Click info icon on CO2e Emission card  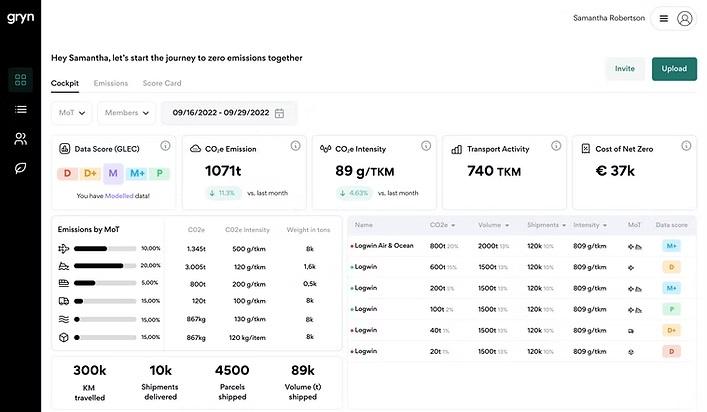(295, 146)
